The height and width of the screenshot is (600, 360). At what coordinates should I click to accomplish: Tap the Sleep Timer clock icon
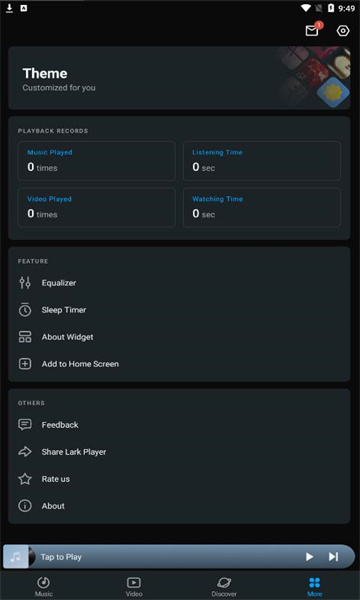pos(25,310)
